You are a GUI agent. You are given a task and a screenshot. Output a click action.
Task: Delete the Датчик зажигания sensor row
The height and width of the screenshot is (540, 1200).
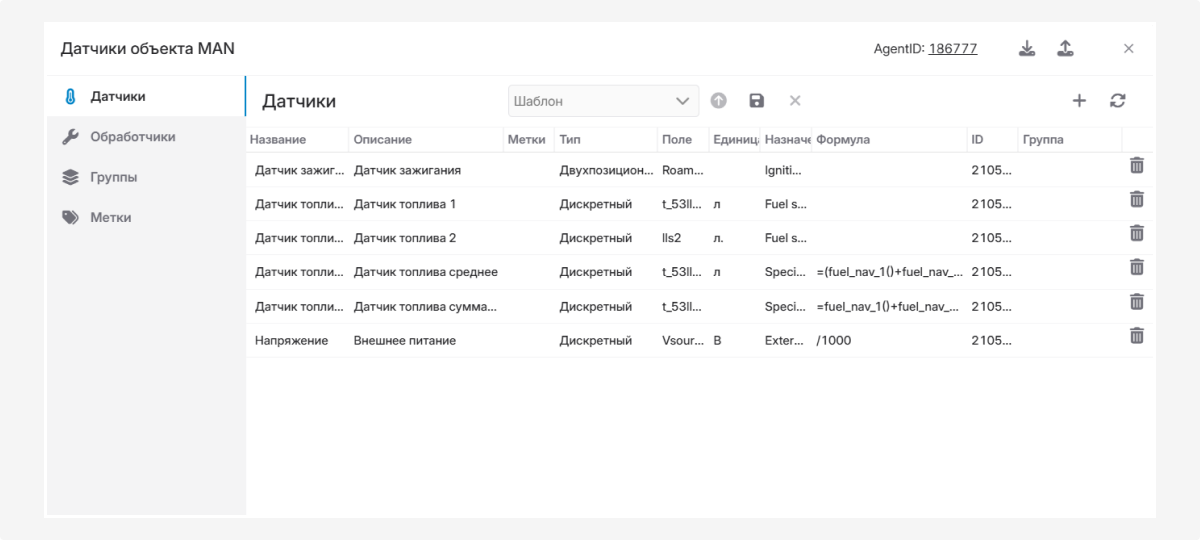click(x=1136, y=166)
